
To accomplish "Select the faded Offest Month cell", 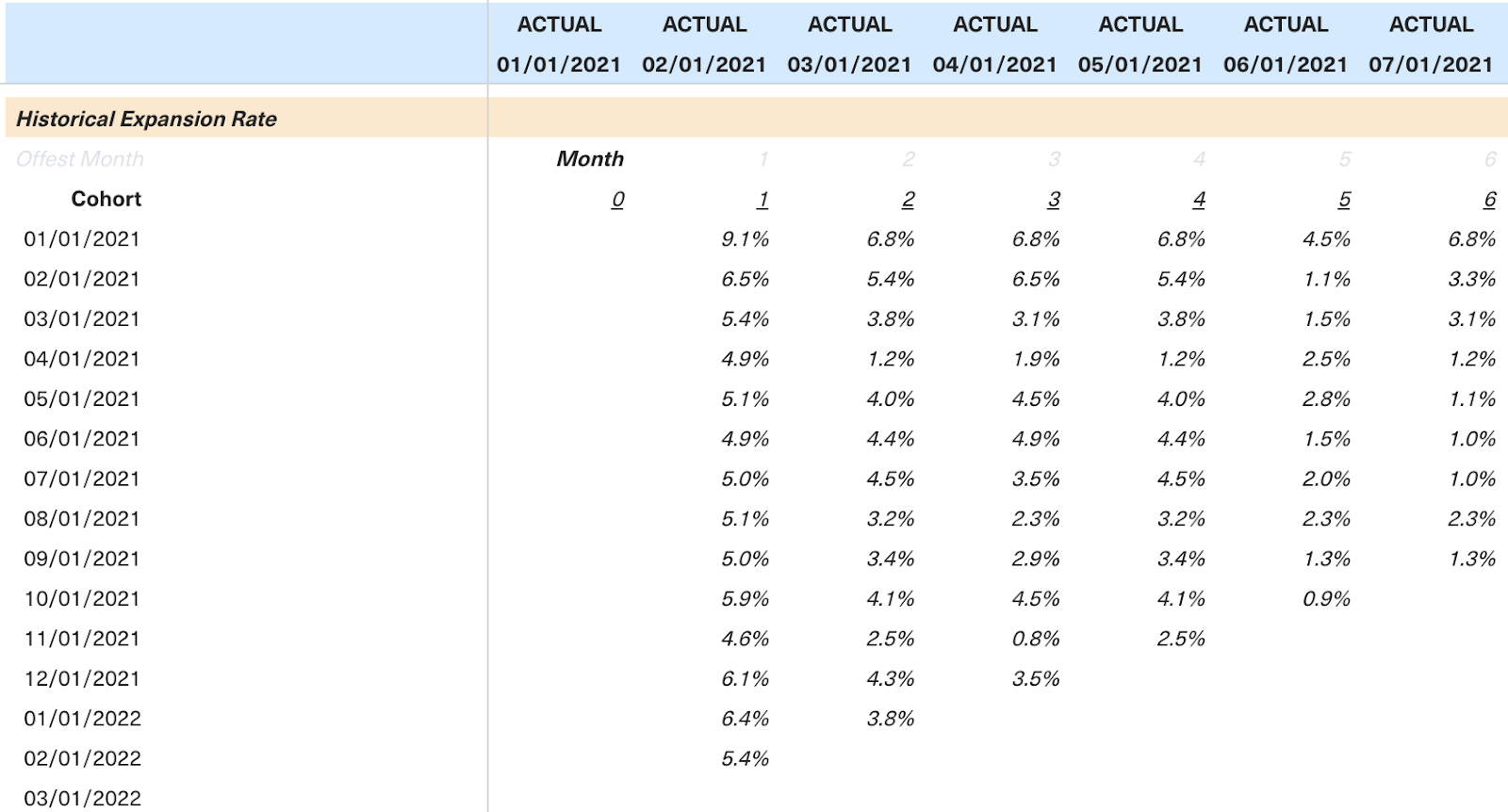I will click(80, 159).
